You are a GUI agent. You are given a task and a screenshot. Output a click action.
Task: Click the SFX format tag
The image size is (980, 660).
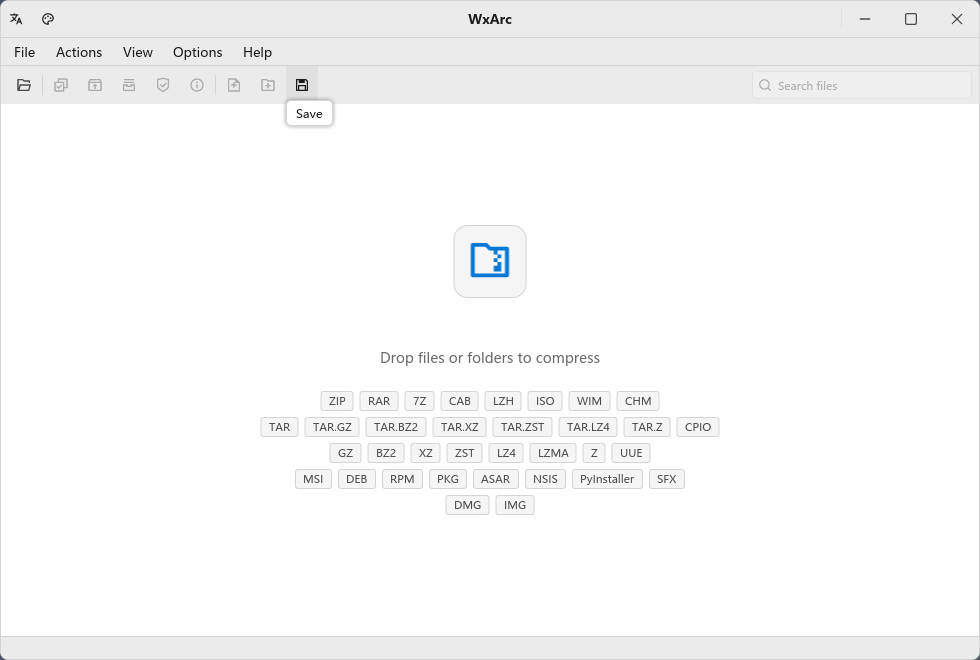[x=667, y=479]
